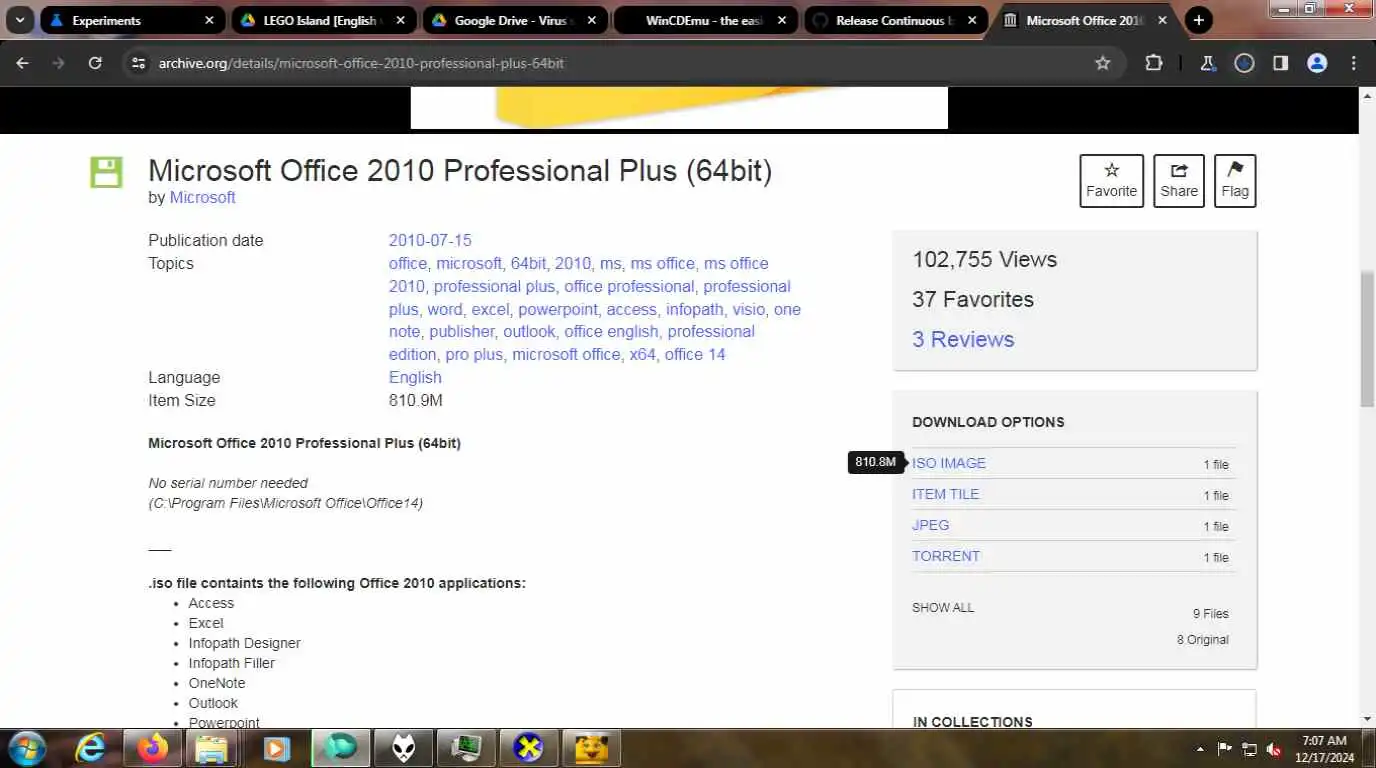
Task: Switch to the WinCDEmu tab
Action: click(x=706, y=20)
